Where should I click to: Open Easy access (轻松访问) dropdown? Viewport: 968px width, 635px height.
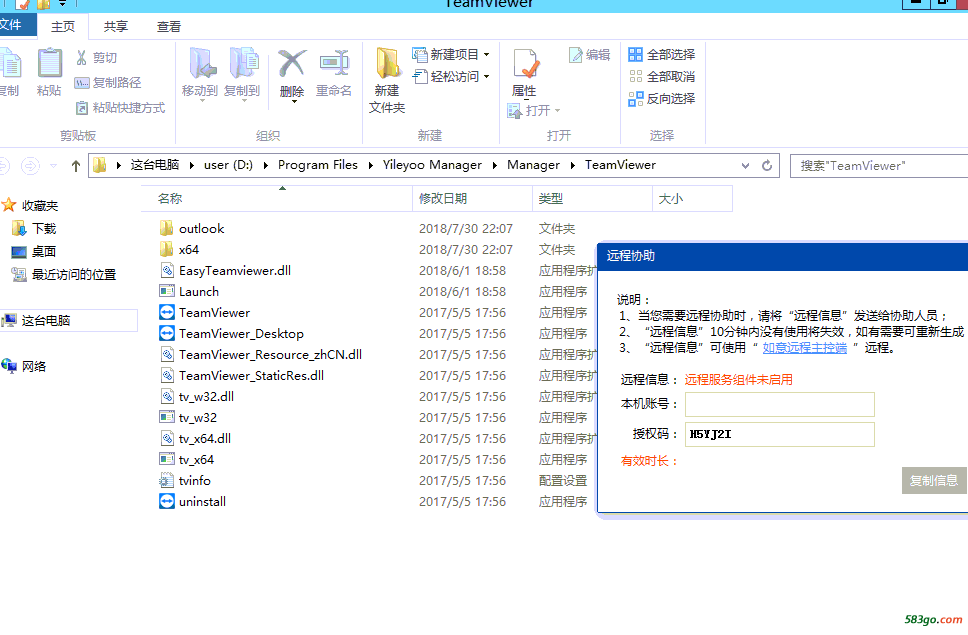(x=451, y=77)
